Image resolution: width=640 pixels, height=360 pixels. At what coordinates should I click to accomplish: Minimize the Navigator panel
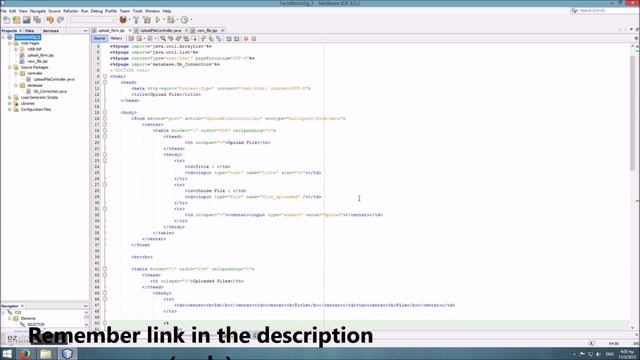tap(85, 306)
